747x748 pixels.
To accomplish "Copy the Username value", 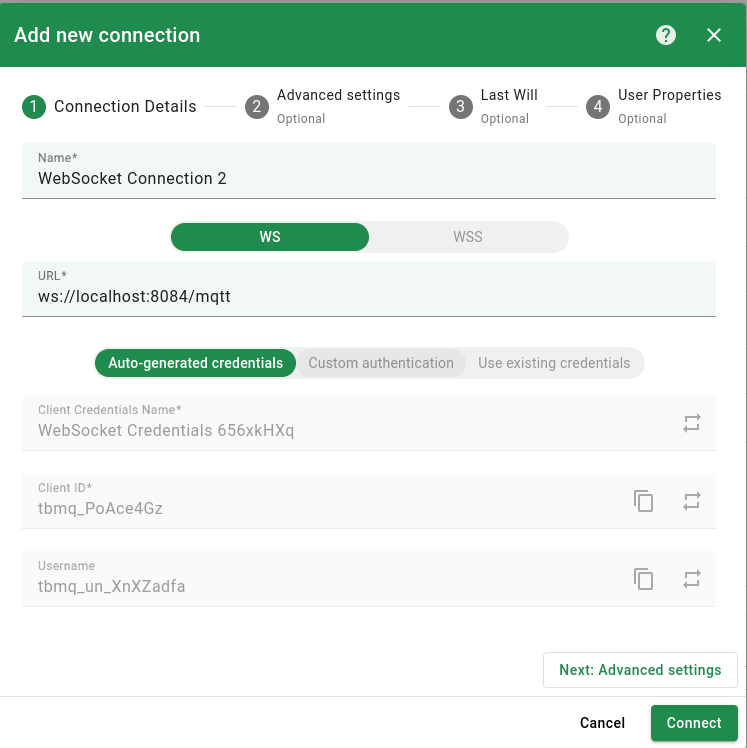I will click(644, 579).
